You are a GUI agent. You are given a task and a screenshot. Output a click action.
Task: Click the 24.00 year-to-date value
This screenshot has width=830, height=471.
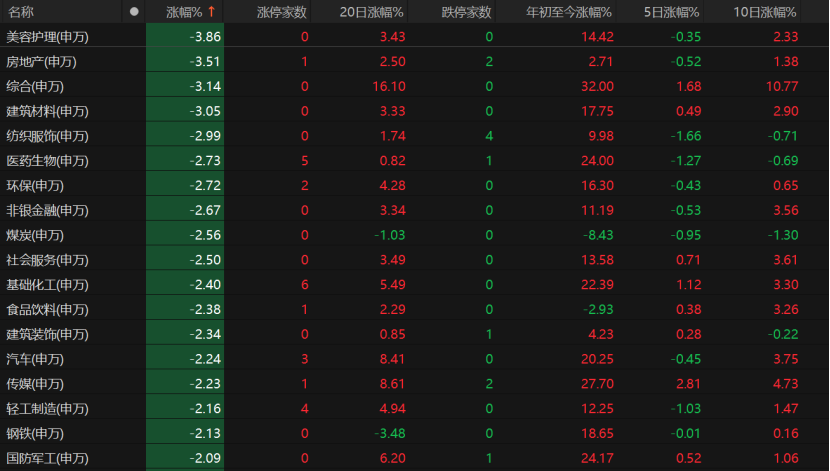pos(597,161)
